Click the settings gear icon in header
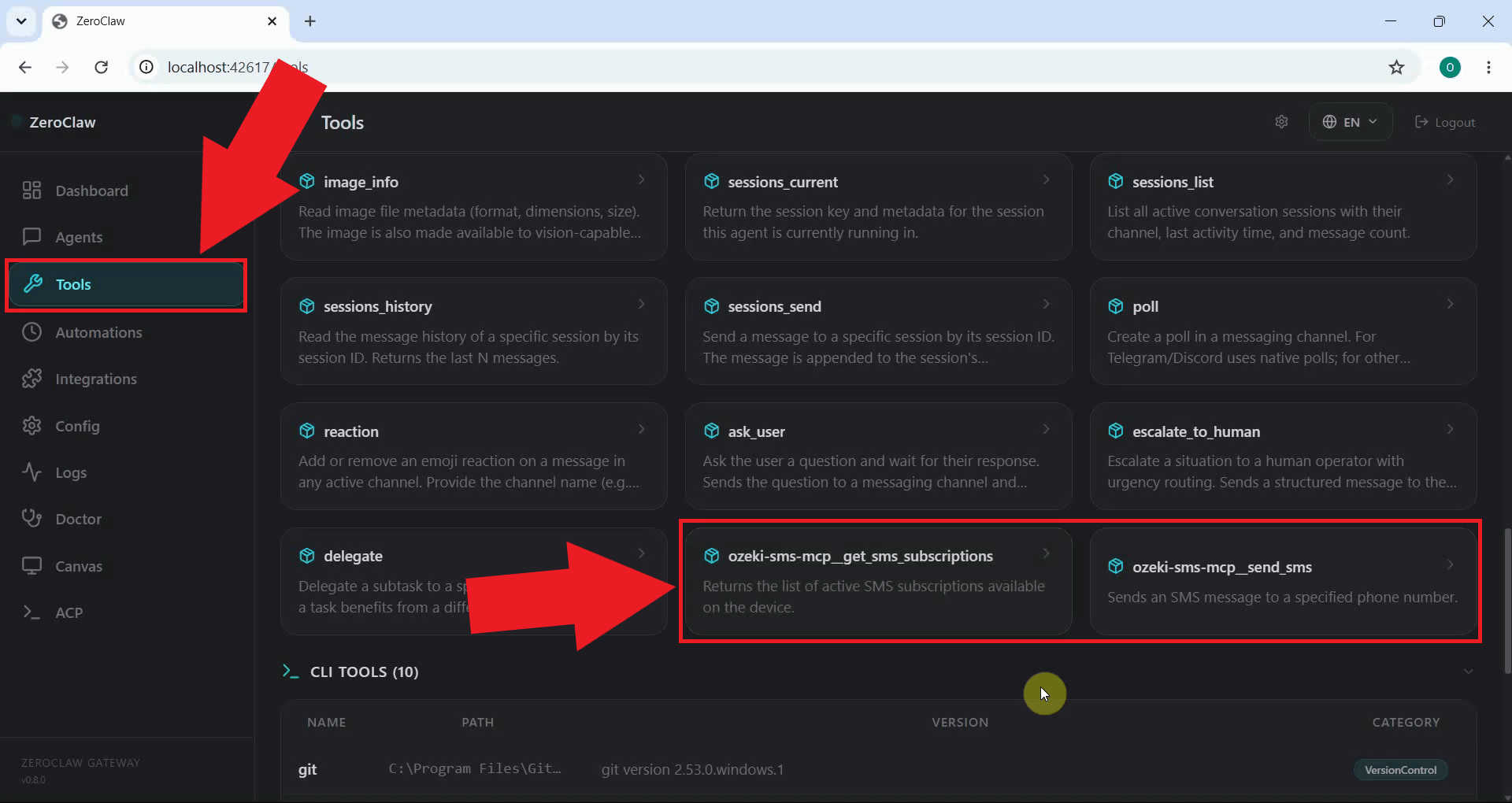Screen dimensions: 1512x803 point(1281,122)
